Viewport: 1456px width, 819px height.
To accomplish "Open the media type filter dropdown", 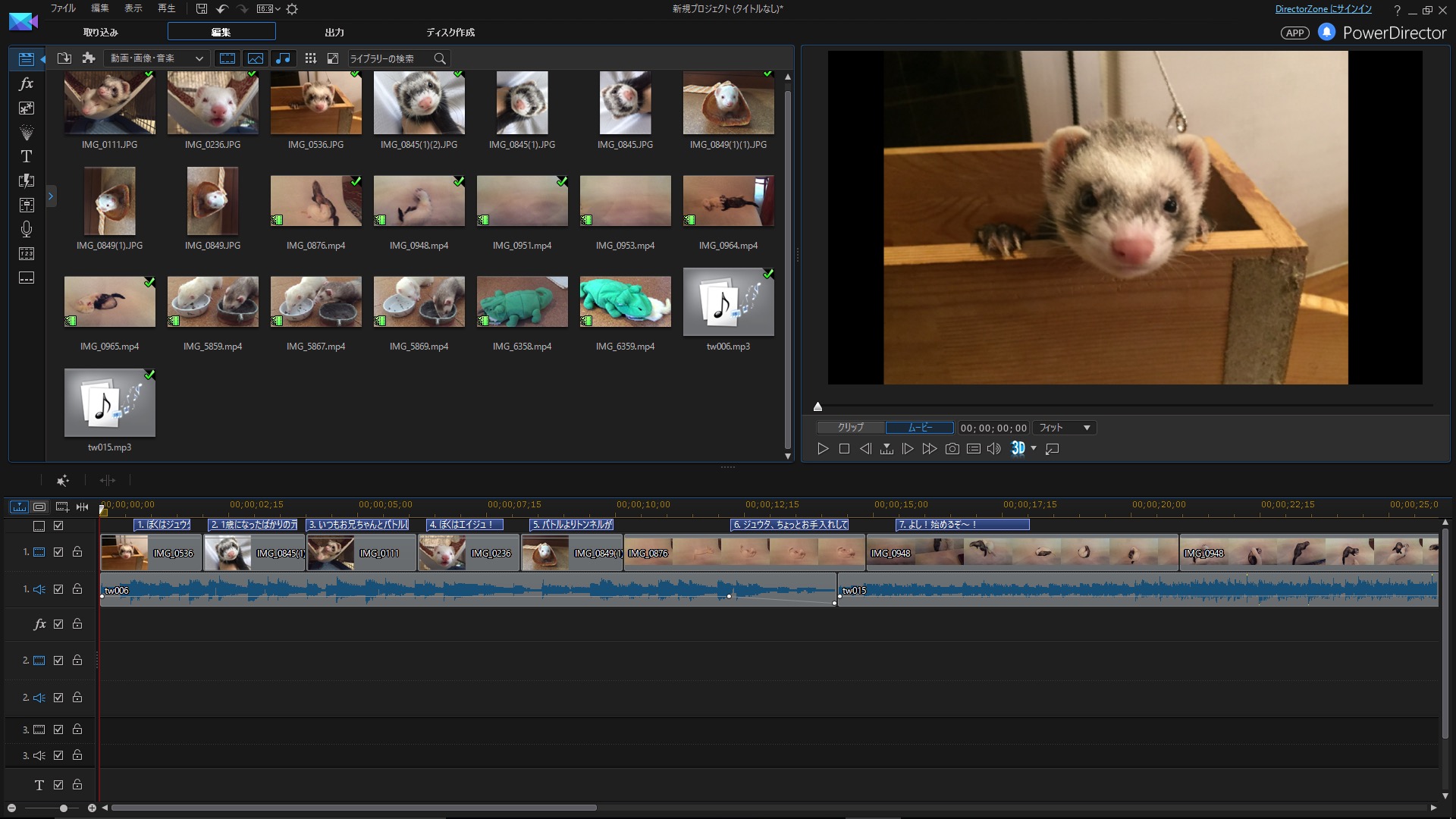I will tap(156, 58).
